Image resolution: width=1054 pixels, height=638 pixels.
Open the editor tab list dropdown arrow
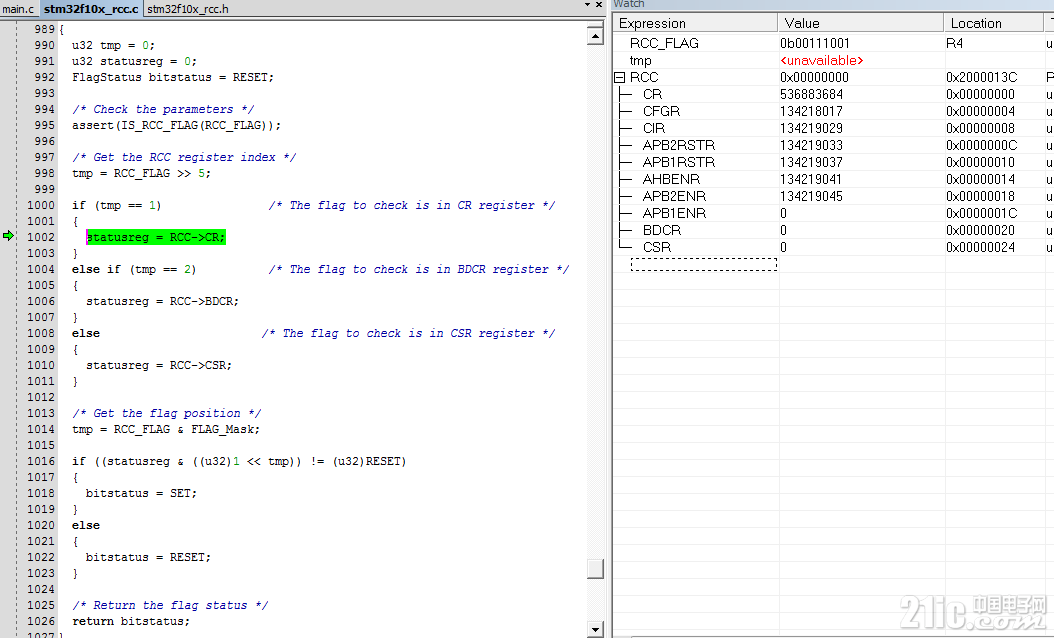click(587, 5)
